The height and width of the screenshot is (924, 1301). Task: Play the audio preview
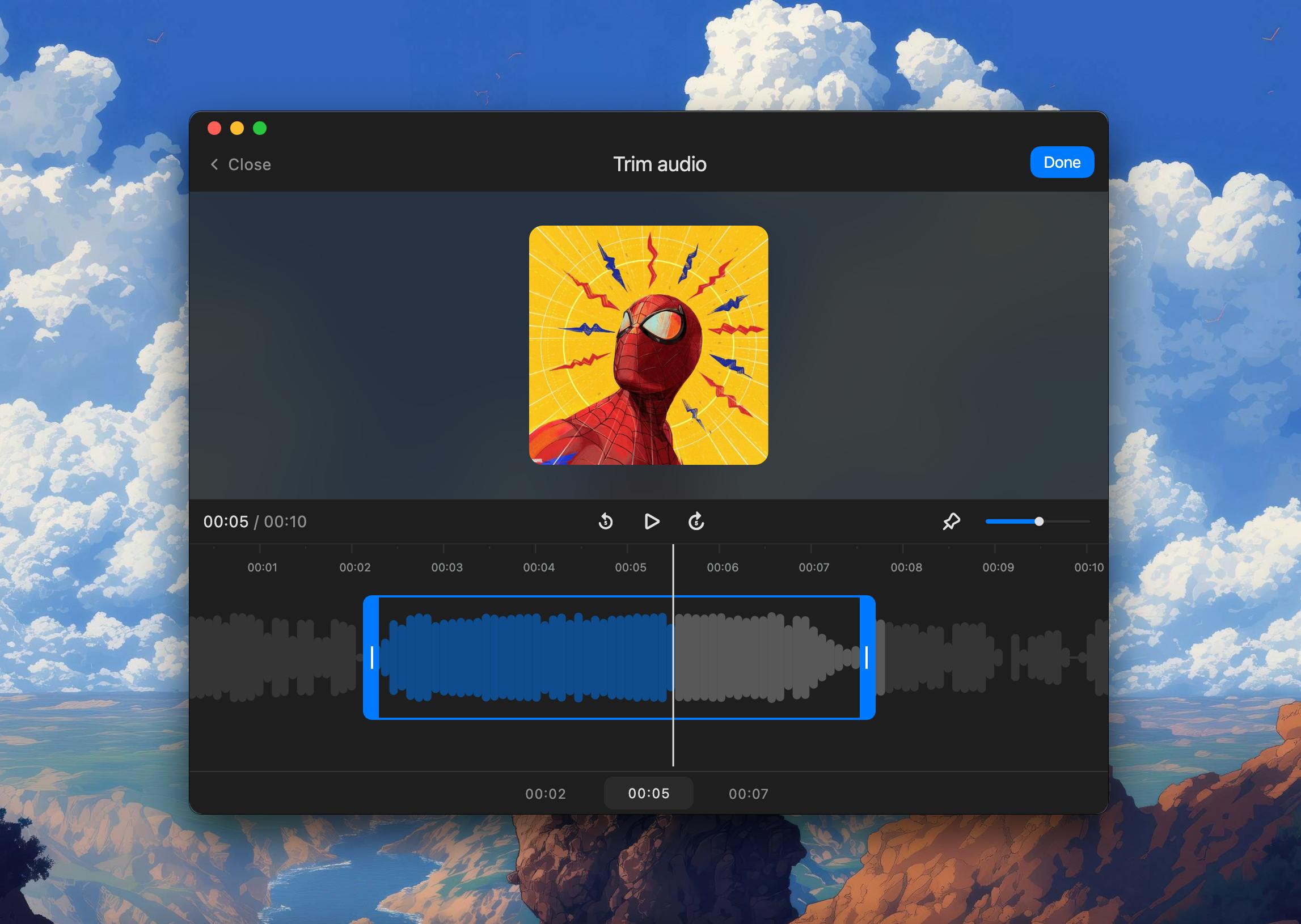pyautogui.click(x=652, y=521)
